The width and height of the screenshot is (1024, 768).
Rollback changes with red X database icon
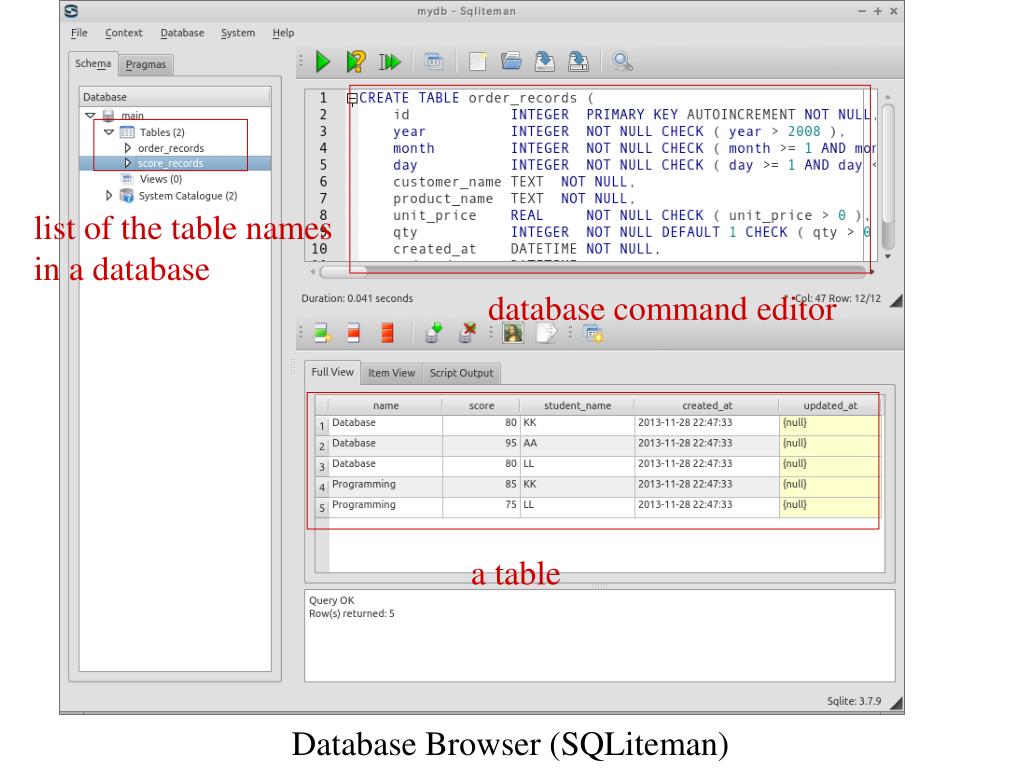click(x=467, y=333)
